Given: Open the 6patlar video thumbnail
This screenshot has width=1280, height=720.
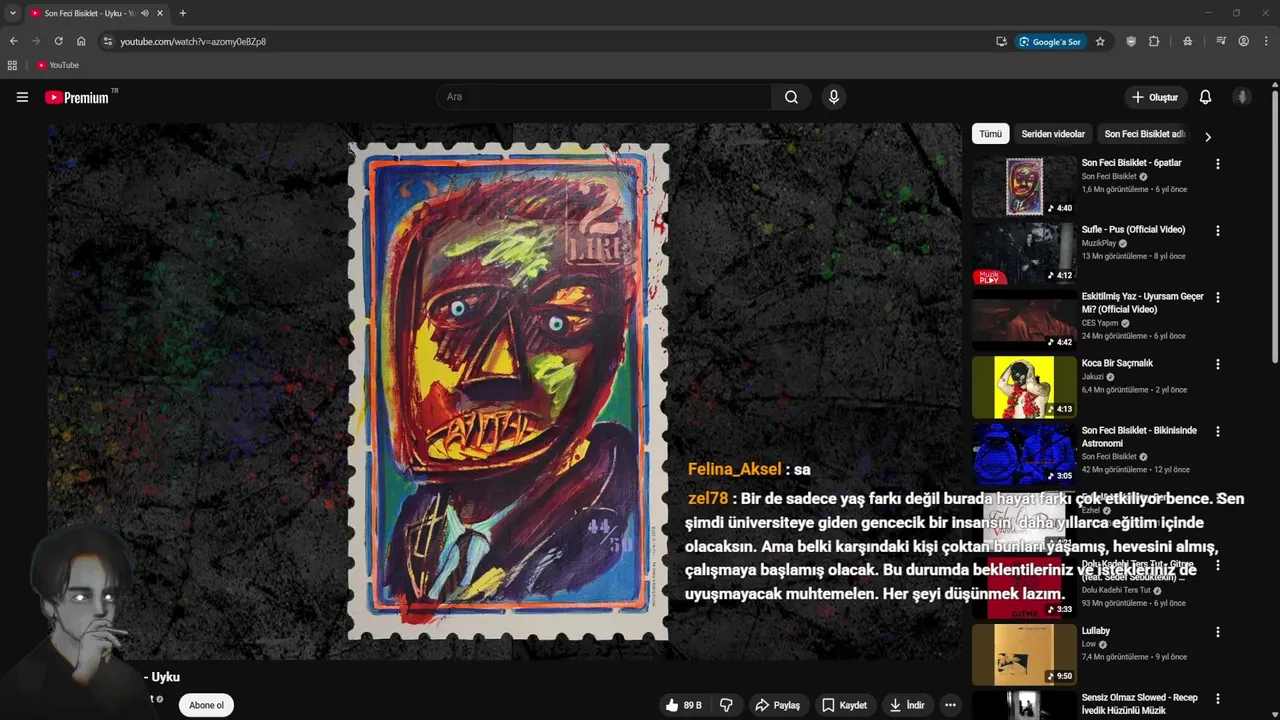Looking at the screenshot, I should click(x=1024, y=186).
